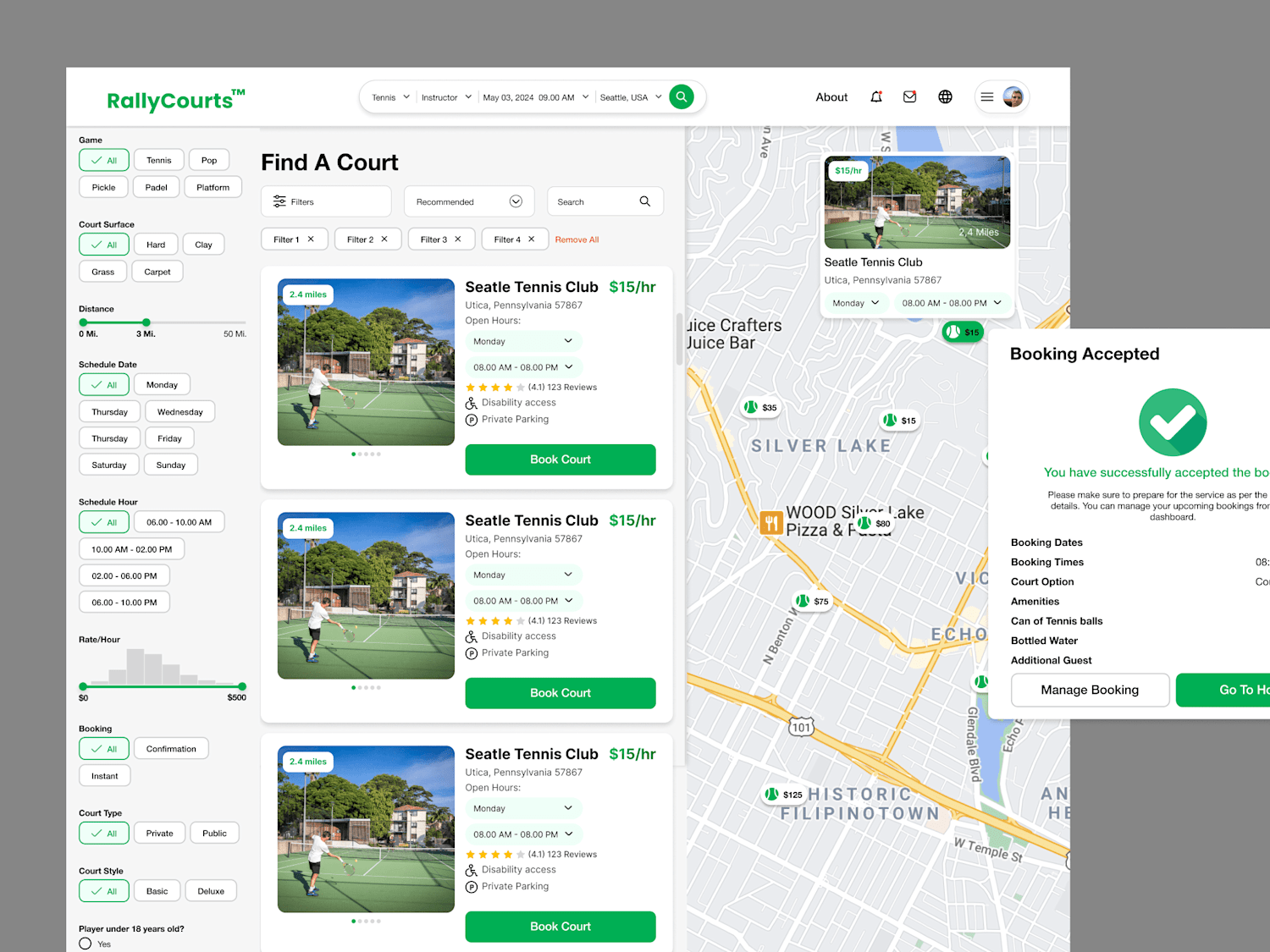
Task: Click first Seattle Tennis Club photo
Action: 366,362
